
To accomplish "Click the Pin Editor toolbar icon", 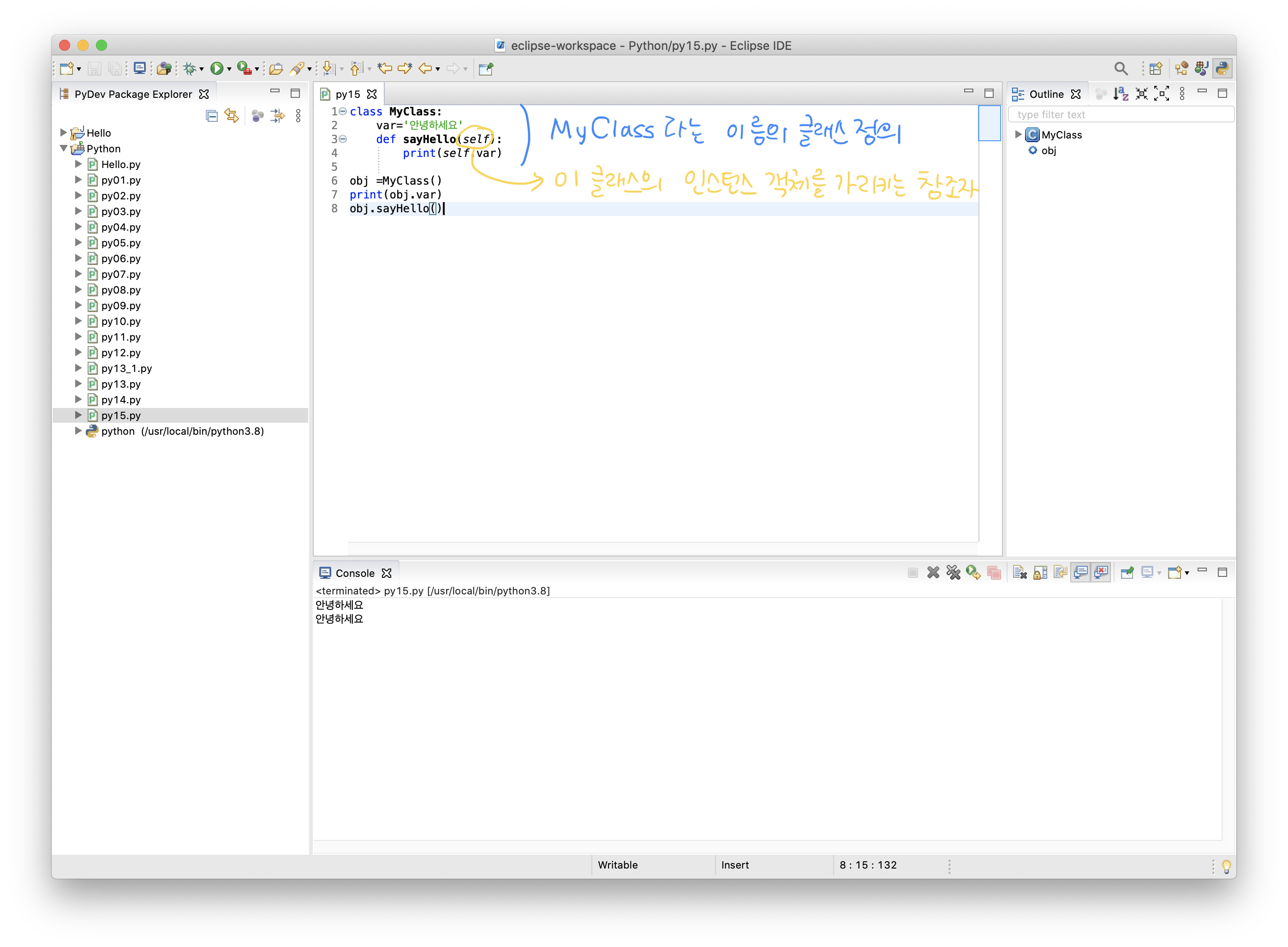I will pyautogui.click(x=486, y=69).
